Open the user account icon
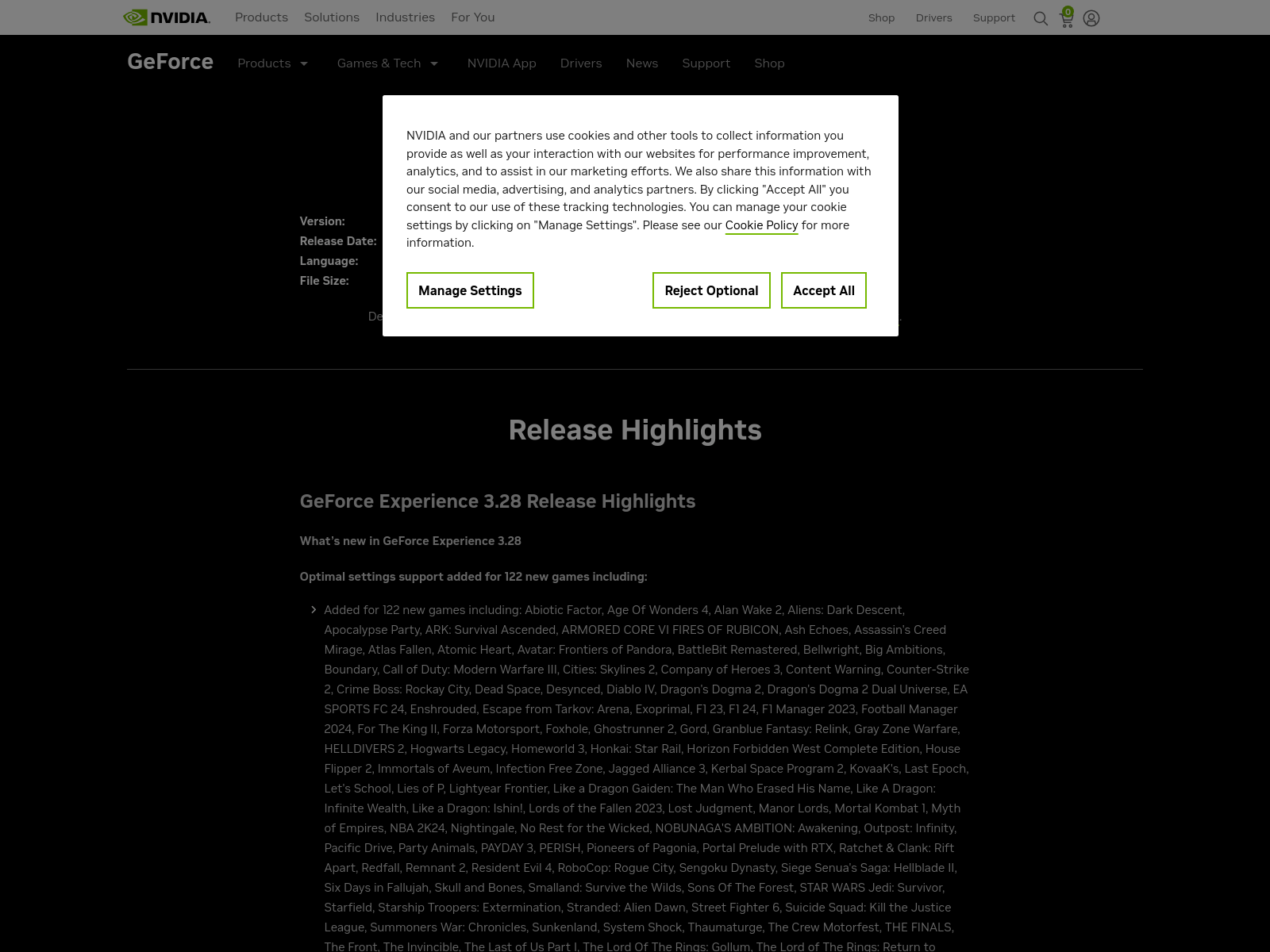 pos(1091,18)
